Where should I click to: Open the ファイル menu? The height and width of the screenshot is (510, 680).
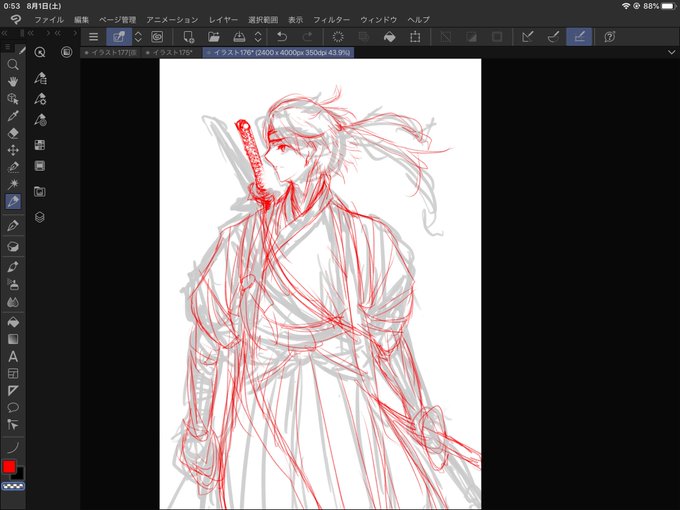click(x=49, y=20)
